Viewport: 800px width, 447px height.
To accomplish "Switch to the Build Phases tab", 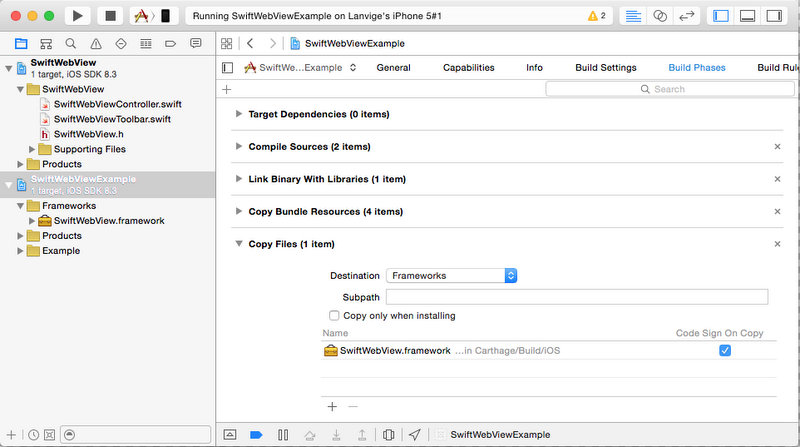I will 696,67.
